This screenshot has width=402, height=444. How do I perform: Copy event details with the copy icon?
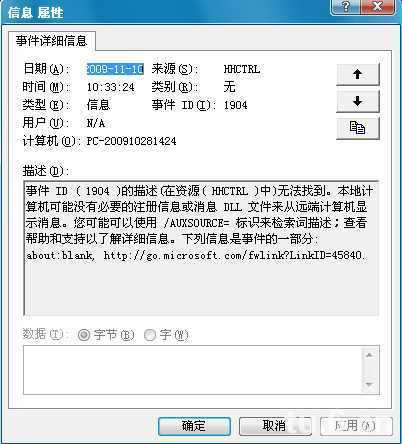coord(358,128)
